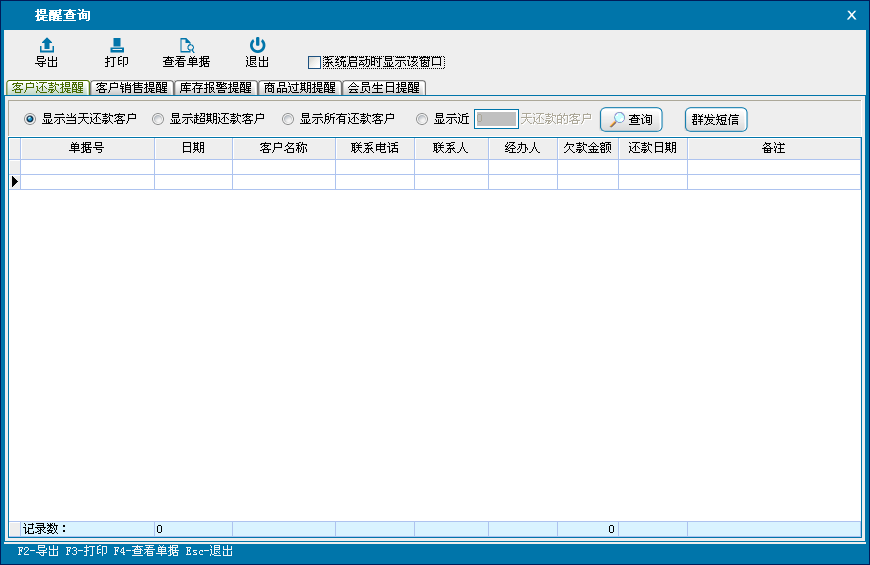Click the 群发短信 button

tap(716, 119)
